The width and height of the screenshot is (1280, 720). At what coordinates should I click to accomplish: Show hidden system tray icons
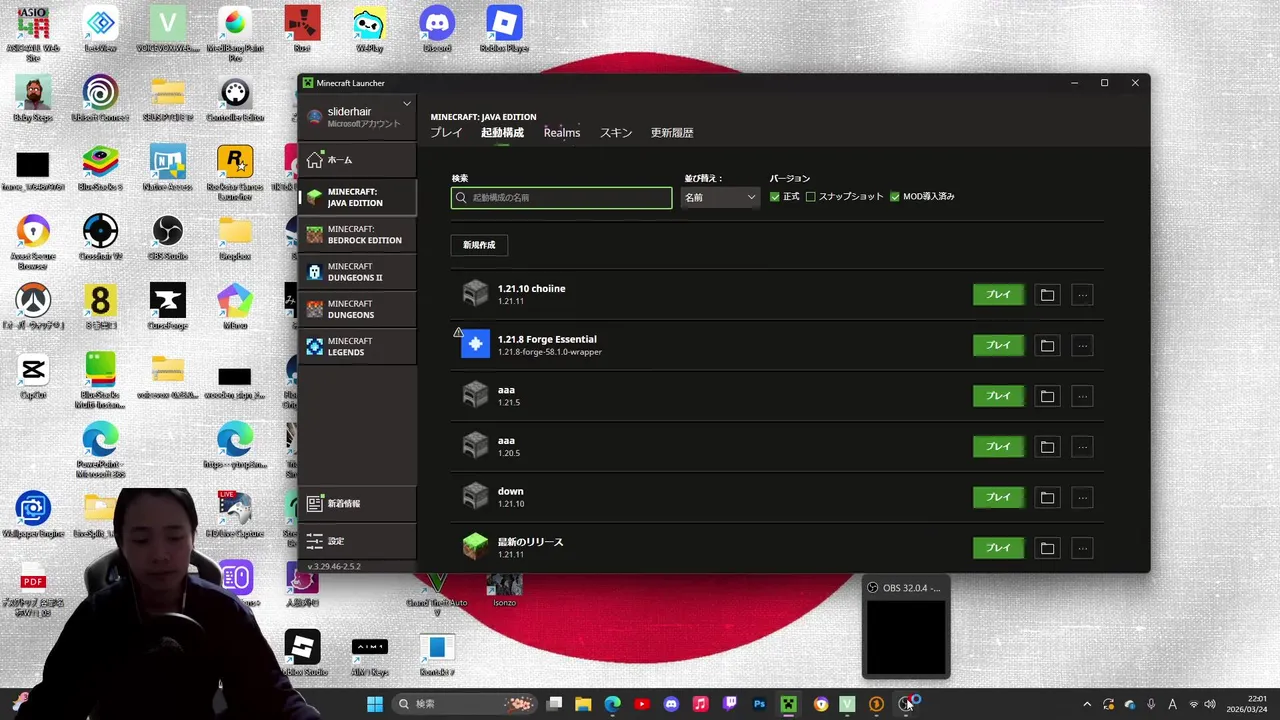[1087, 704]
